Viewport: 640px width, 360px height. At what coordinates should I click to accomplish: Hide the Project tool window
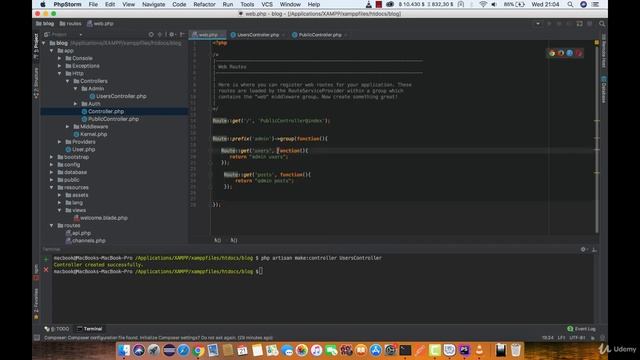[x=182, y=35]
